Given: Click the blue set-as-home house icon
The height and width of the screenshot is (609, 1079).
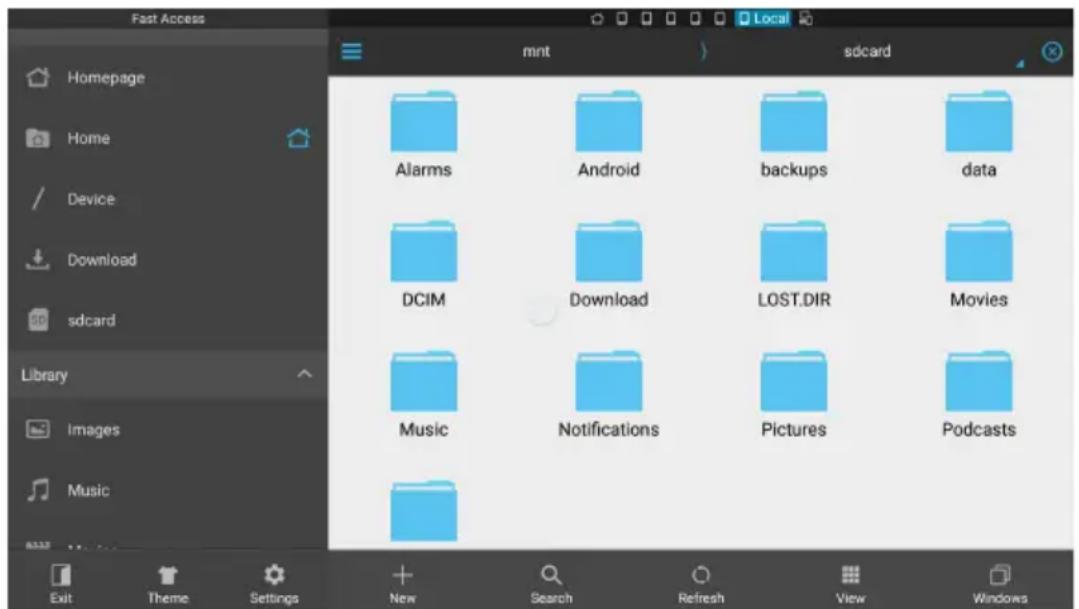Looking at the screenshot, I should [x=298, y=138].
